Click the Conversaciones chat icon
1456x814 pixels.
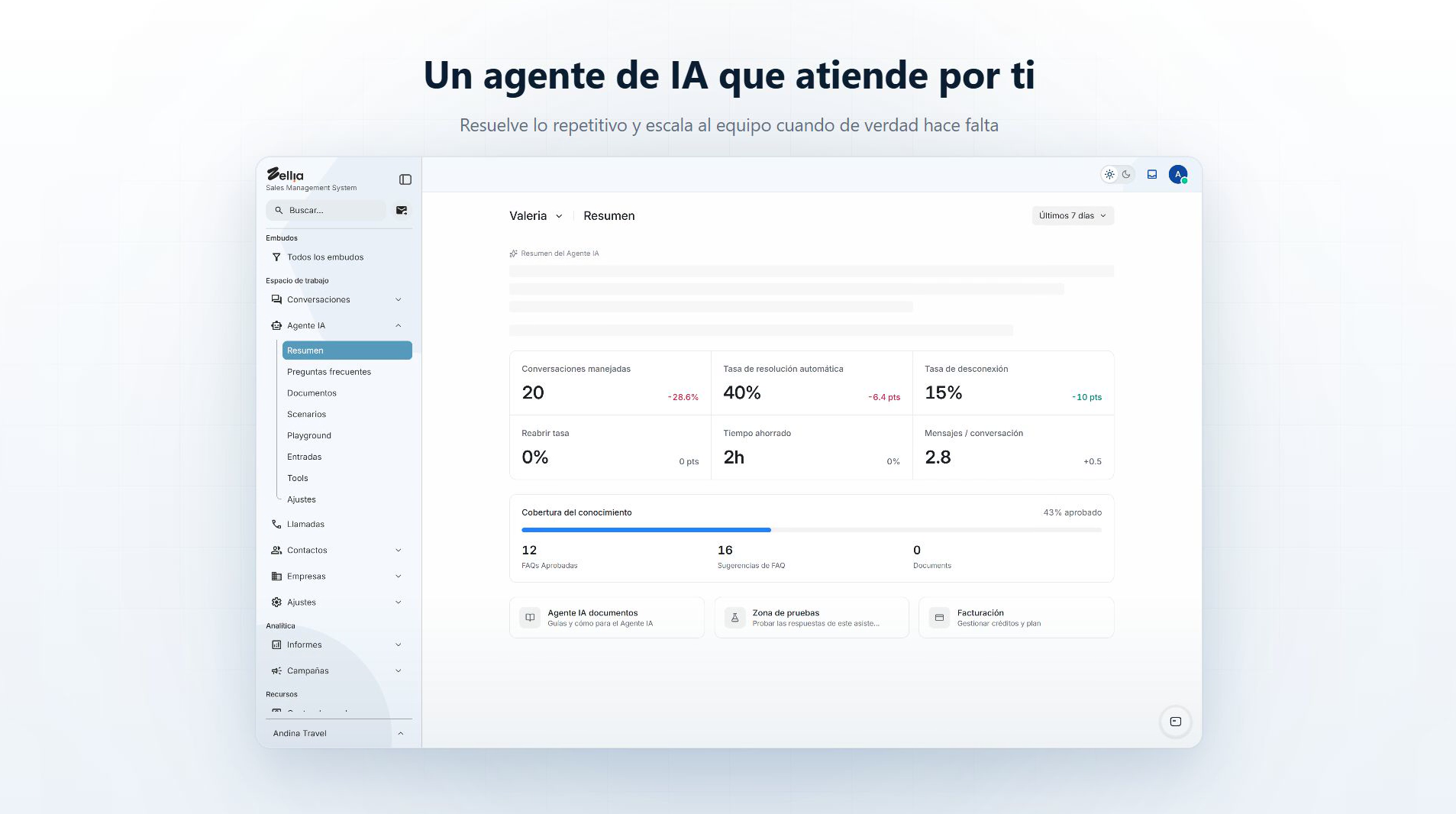(x=276, y=299)
